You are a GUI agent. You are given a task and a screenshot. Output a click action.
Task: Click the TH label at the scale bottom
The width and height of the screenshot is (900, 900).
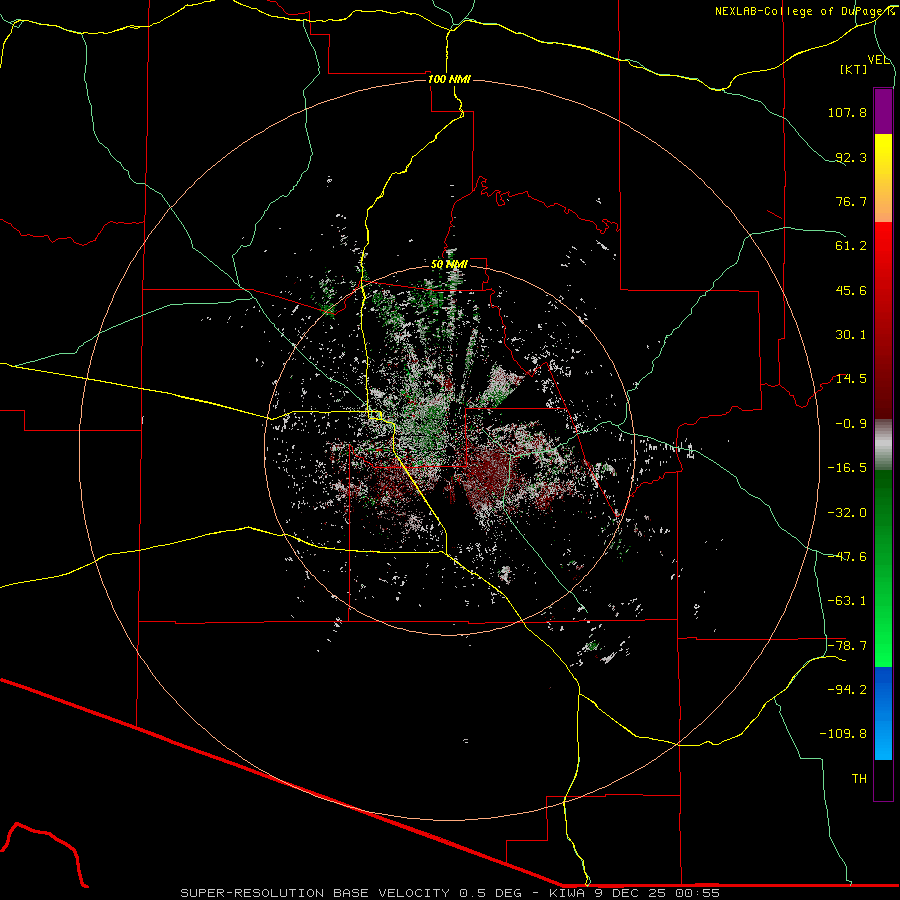859,779
